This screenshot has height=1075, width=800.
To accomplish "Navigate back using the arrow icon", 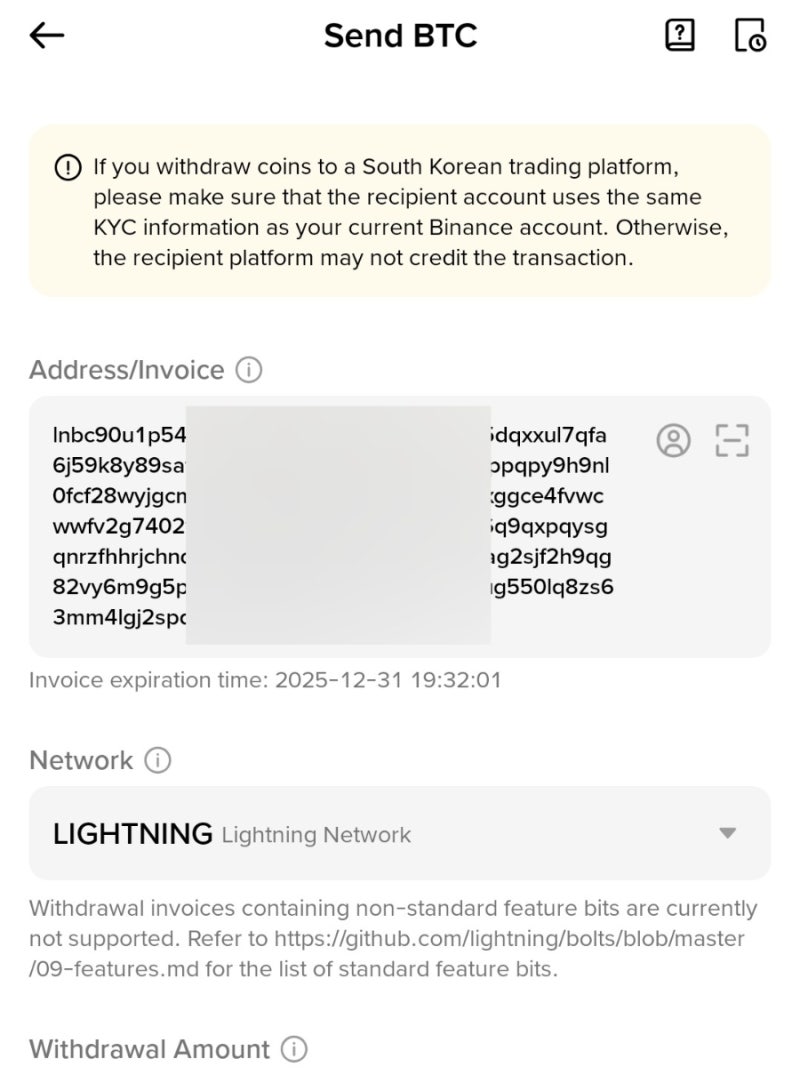I will pos(45,35).
